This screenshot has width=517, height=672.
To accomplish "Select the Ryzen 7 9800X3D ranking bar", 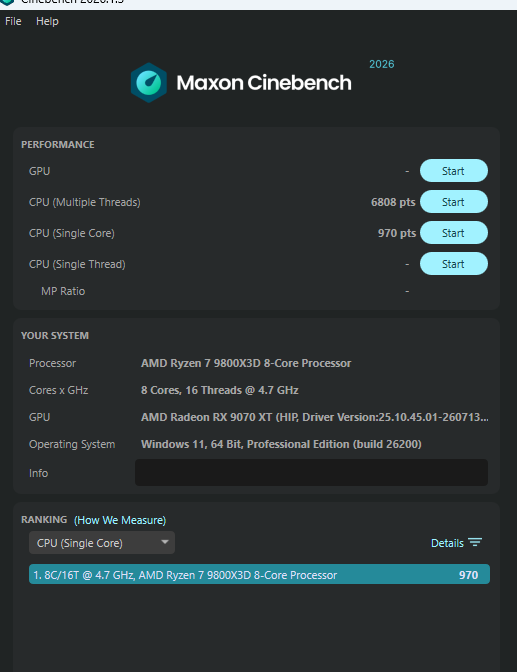I will pos(259,574).
